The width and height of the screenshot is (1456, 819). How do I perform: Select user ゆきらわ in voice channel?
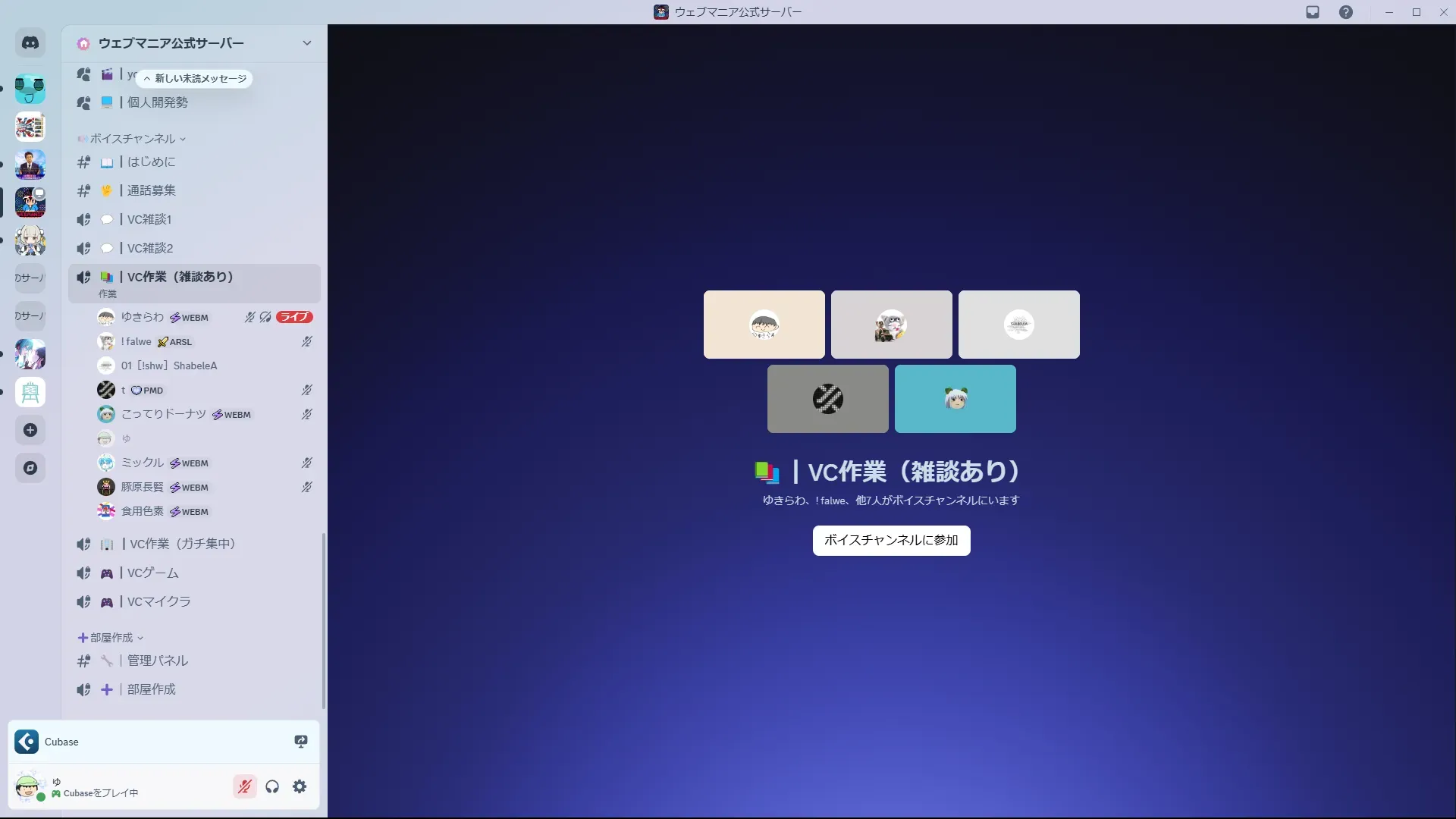[x=143, y=317]
